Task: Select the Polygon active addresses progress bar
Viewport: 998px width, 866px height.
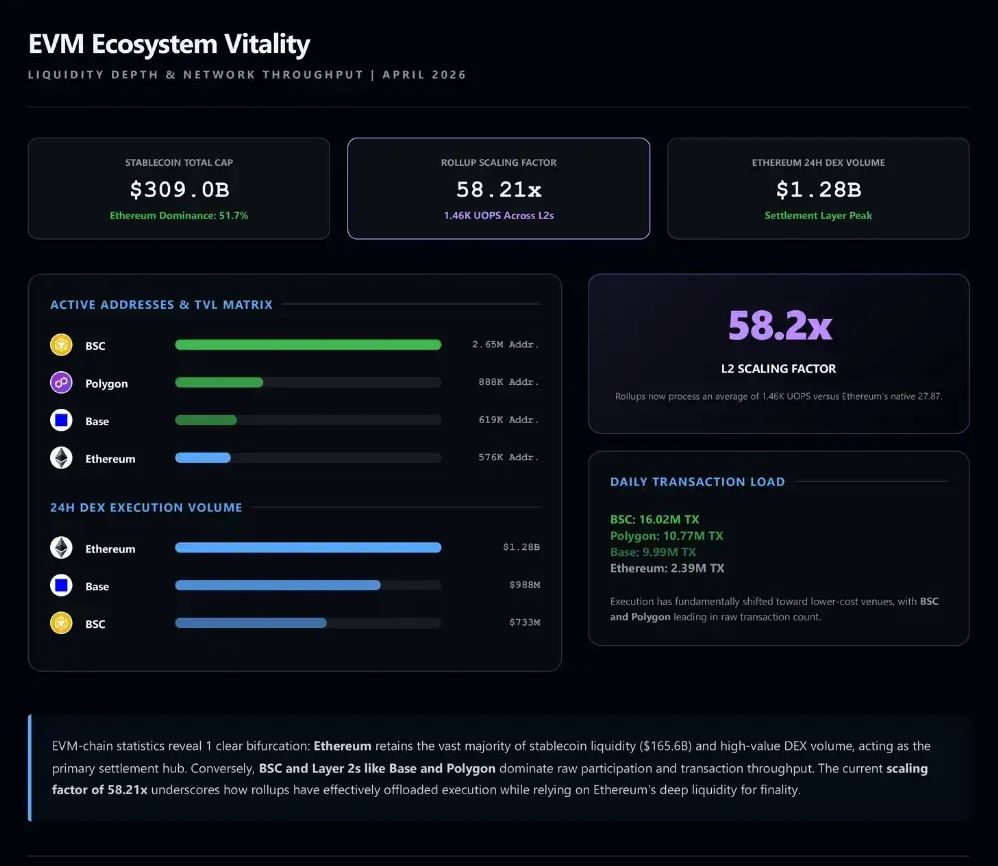Action: 308,382
